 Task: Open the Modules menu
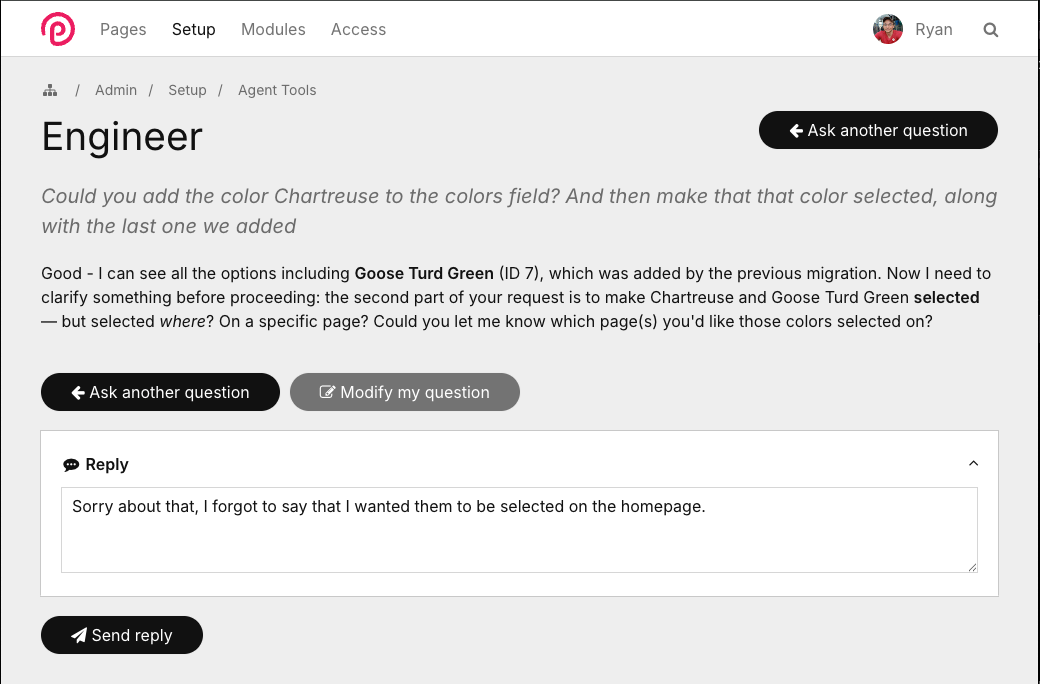click(273, 30)
